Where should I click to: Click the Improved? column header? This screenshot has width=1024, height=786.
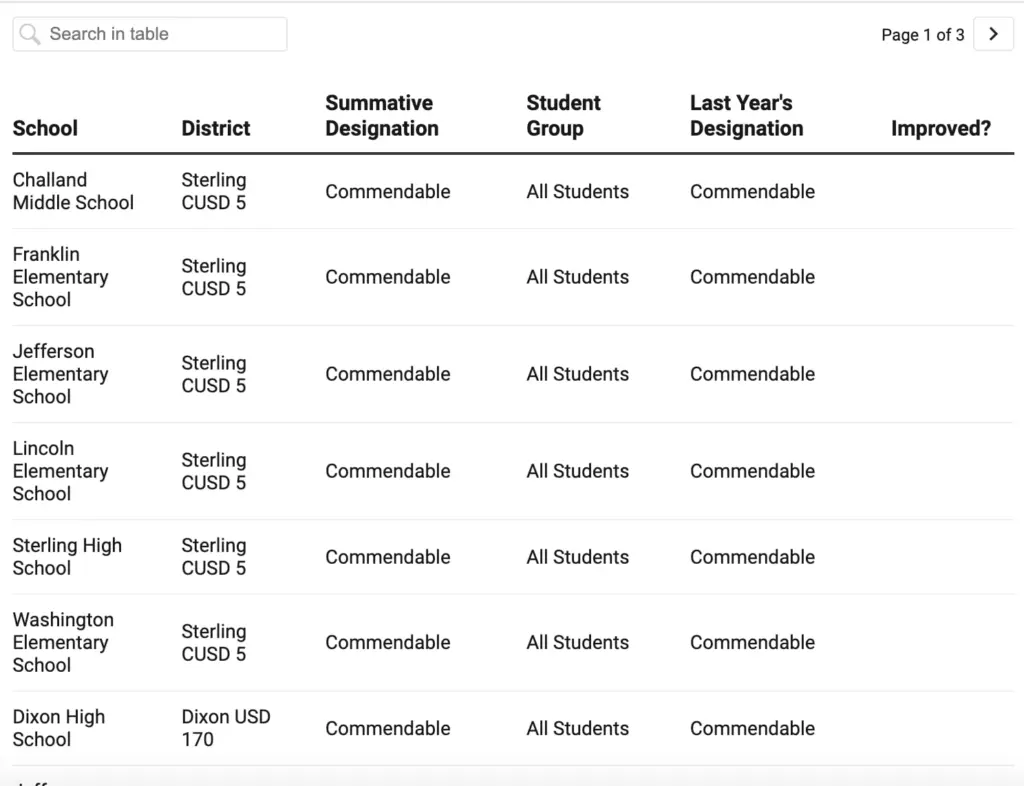pyautogui.click(x=940, y=128)
